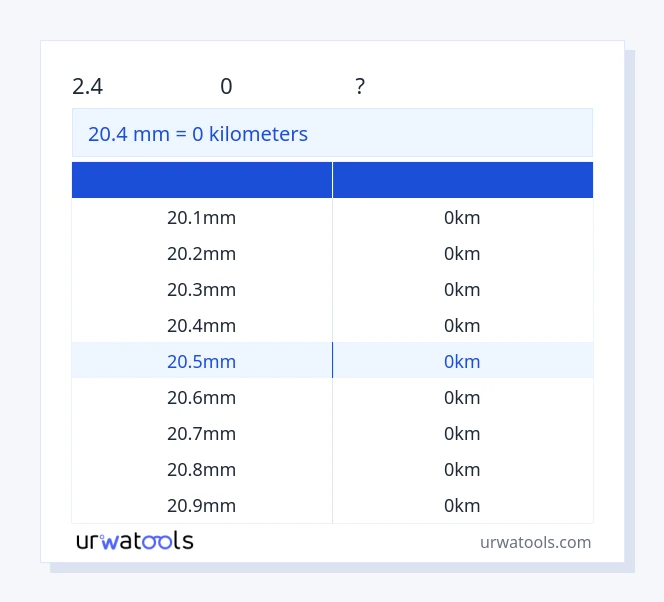Click the left blue table header cell
Image resolution: width=664 pixels, height=602 pixels.
202,180
